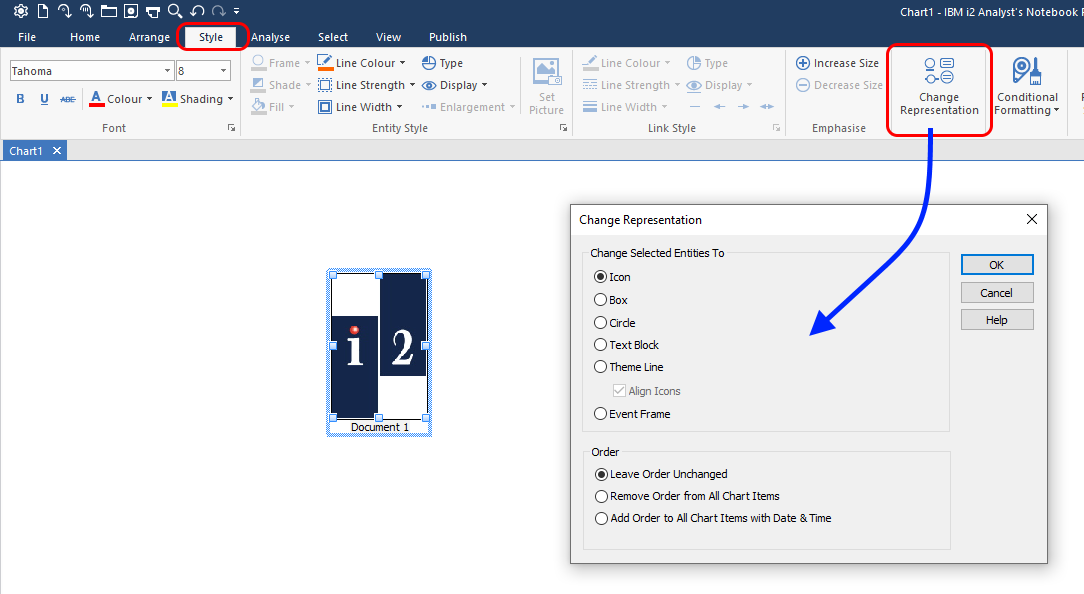Viewport: 1084px width, 594px height.
Task: Switch to the Analyse ribbon tab
Action: [x=270, y=37]
